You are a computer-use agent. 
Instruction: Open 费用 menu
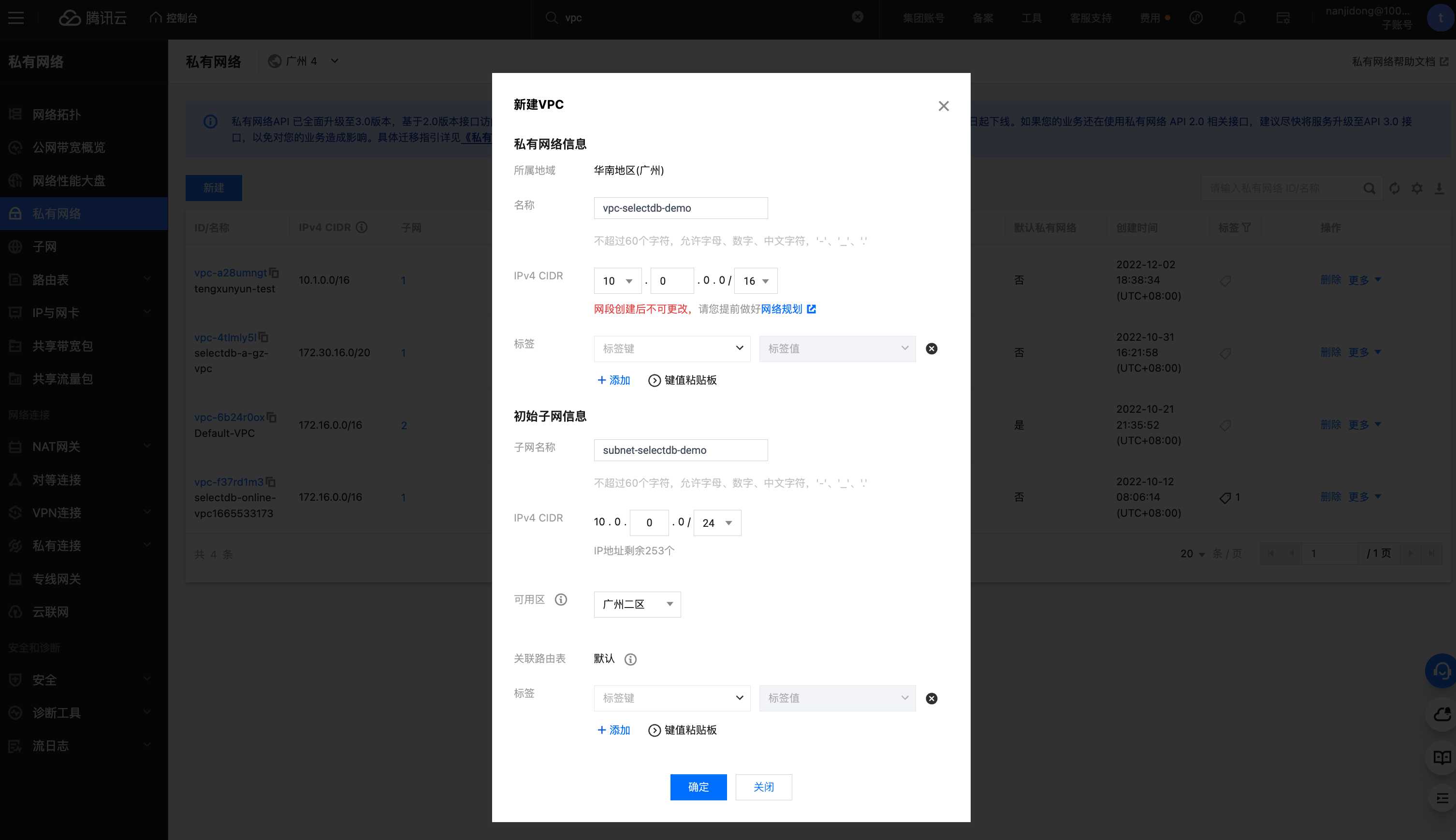[1150, 18]
